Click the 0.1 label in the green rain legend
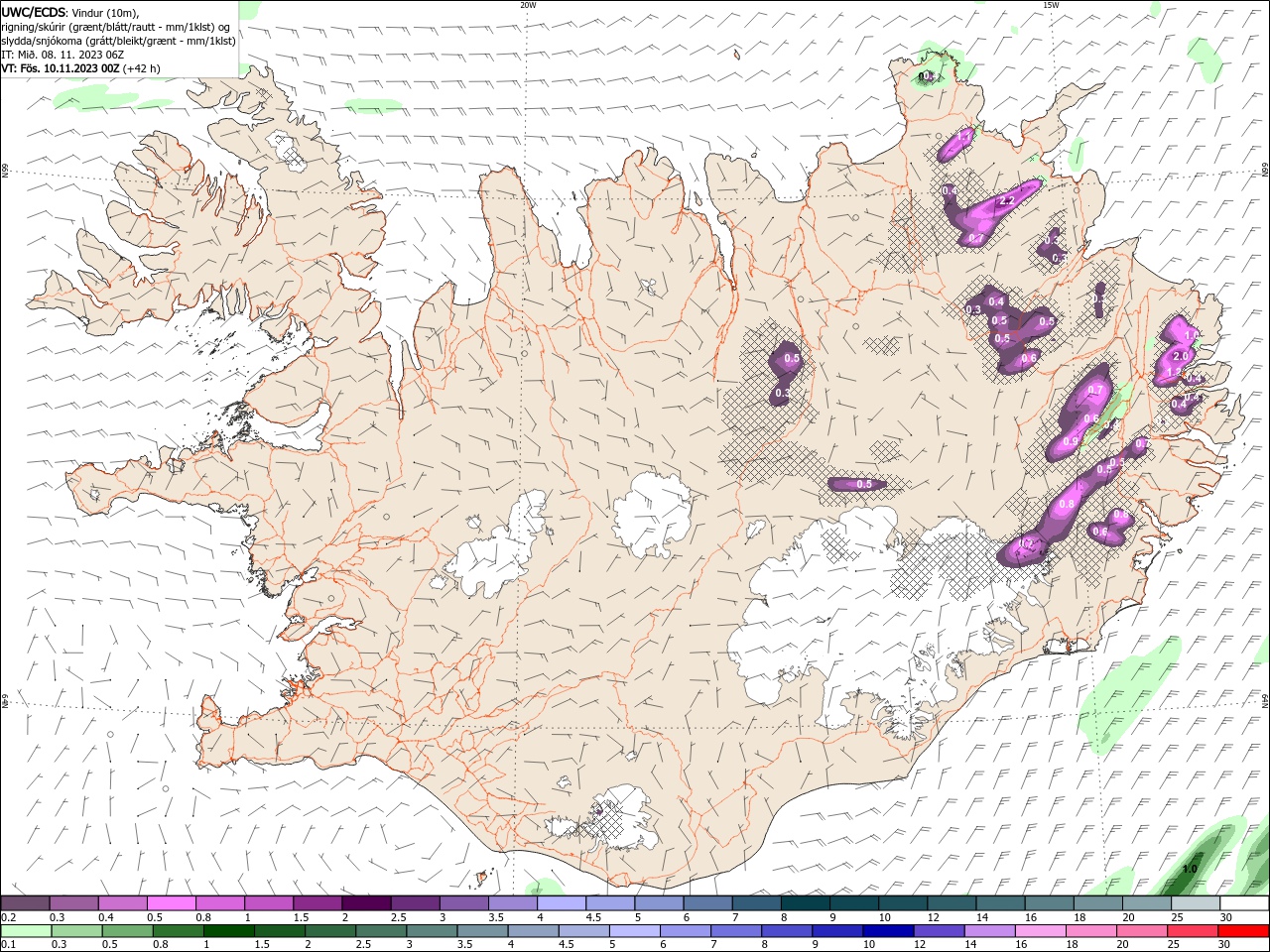The image size is (1270, 952). pos(8,945)
